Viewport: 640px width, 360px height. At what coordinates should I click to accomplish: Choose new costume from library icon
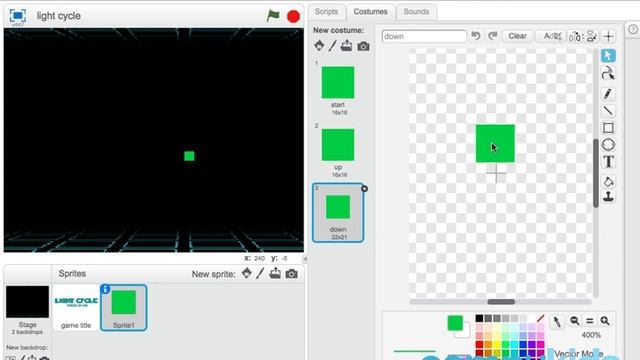click(x=319, y=45)
